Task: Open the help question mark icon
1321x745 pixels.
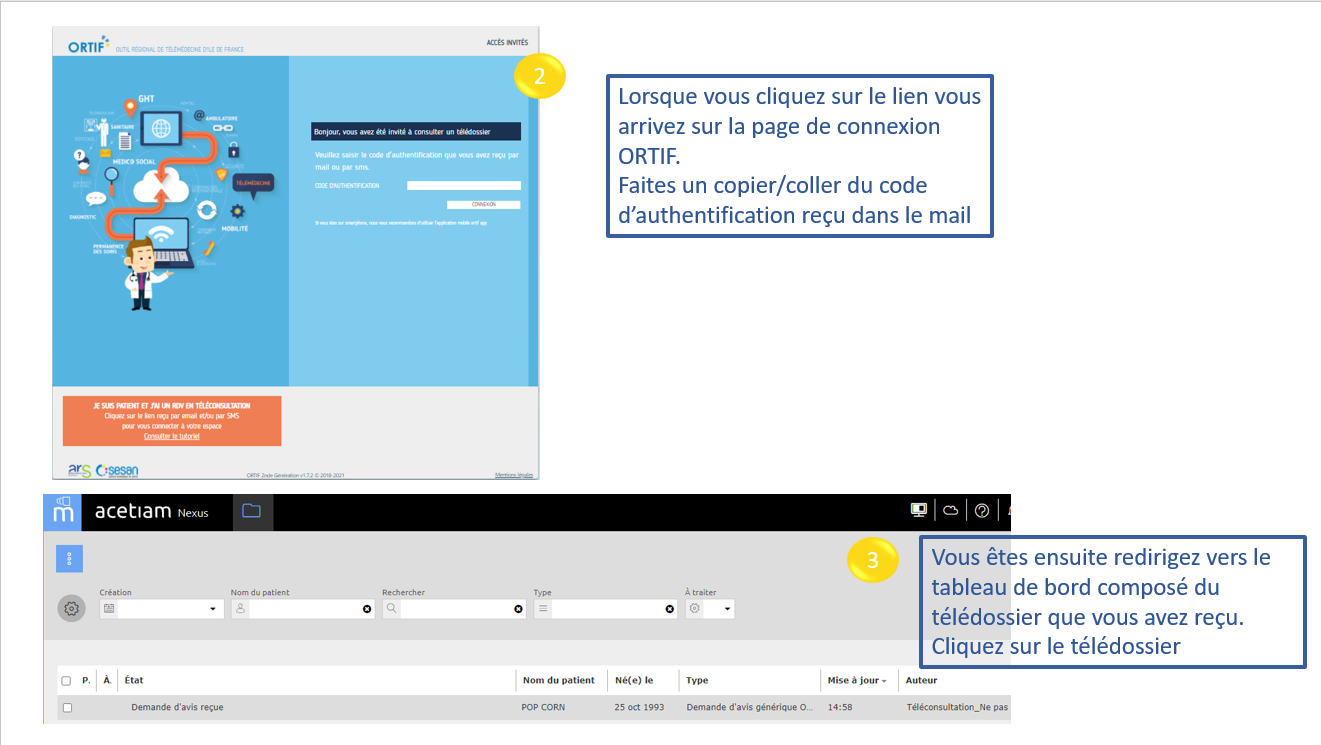Action: [x=982, y=511]
